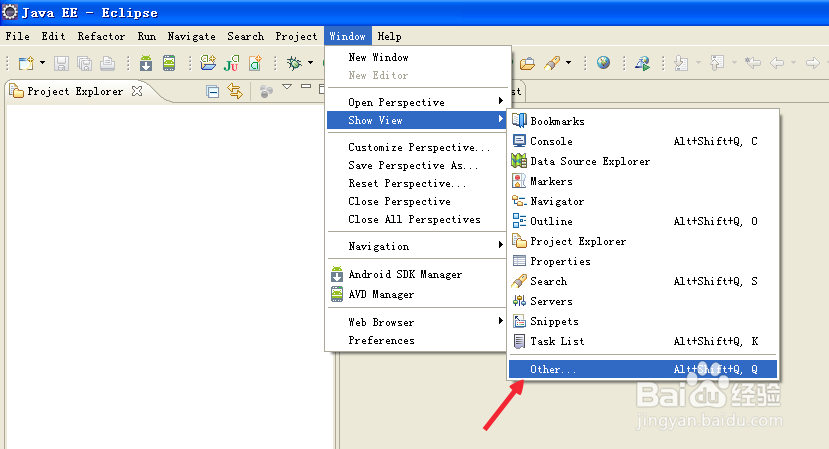Show the Data Source Explorer view
The image size is (829, 449).
(x=642, y=161)
